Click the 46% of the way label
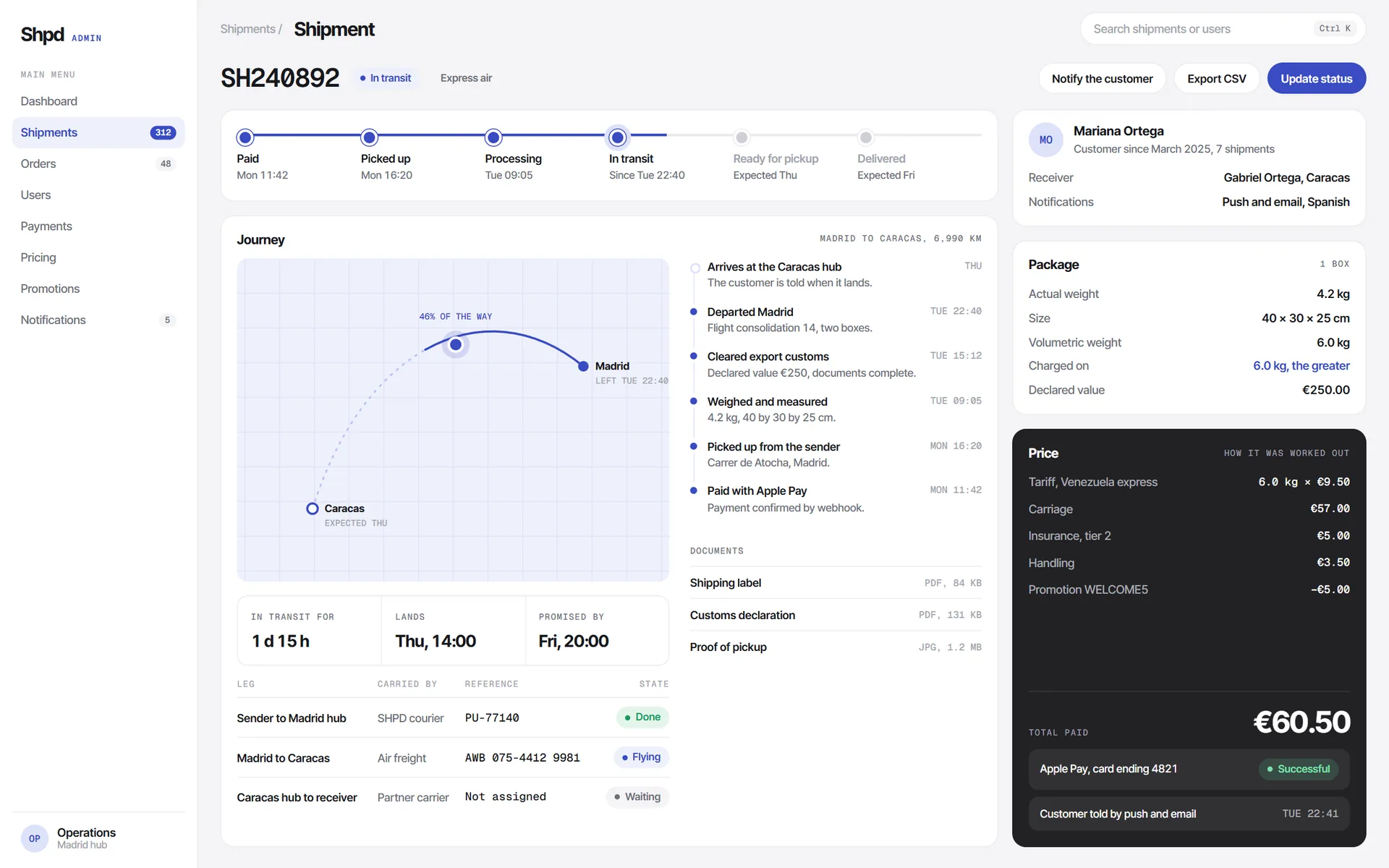Viewport: 1389px width, 868px height. (x=455, y=317)
